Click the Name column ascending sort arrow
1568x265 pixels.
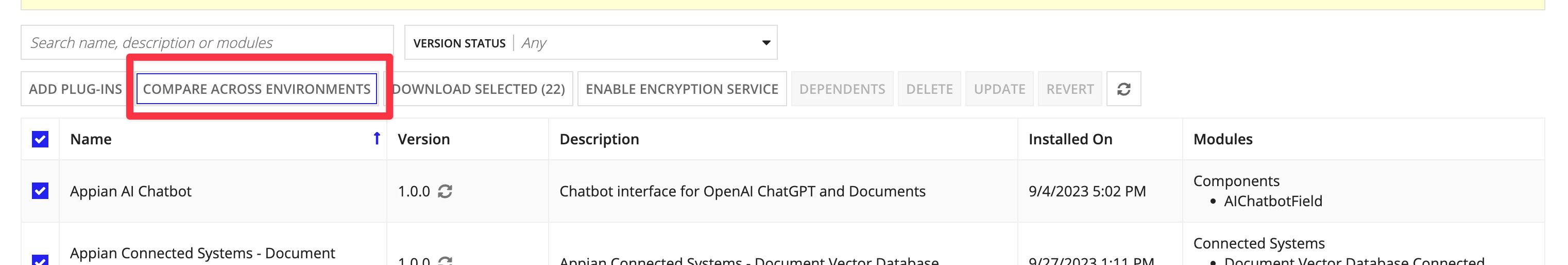click(377, 139)
